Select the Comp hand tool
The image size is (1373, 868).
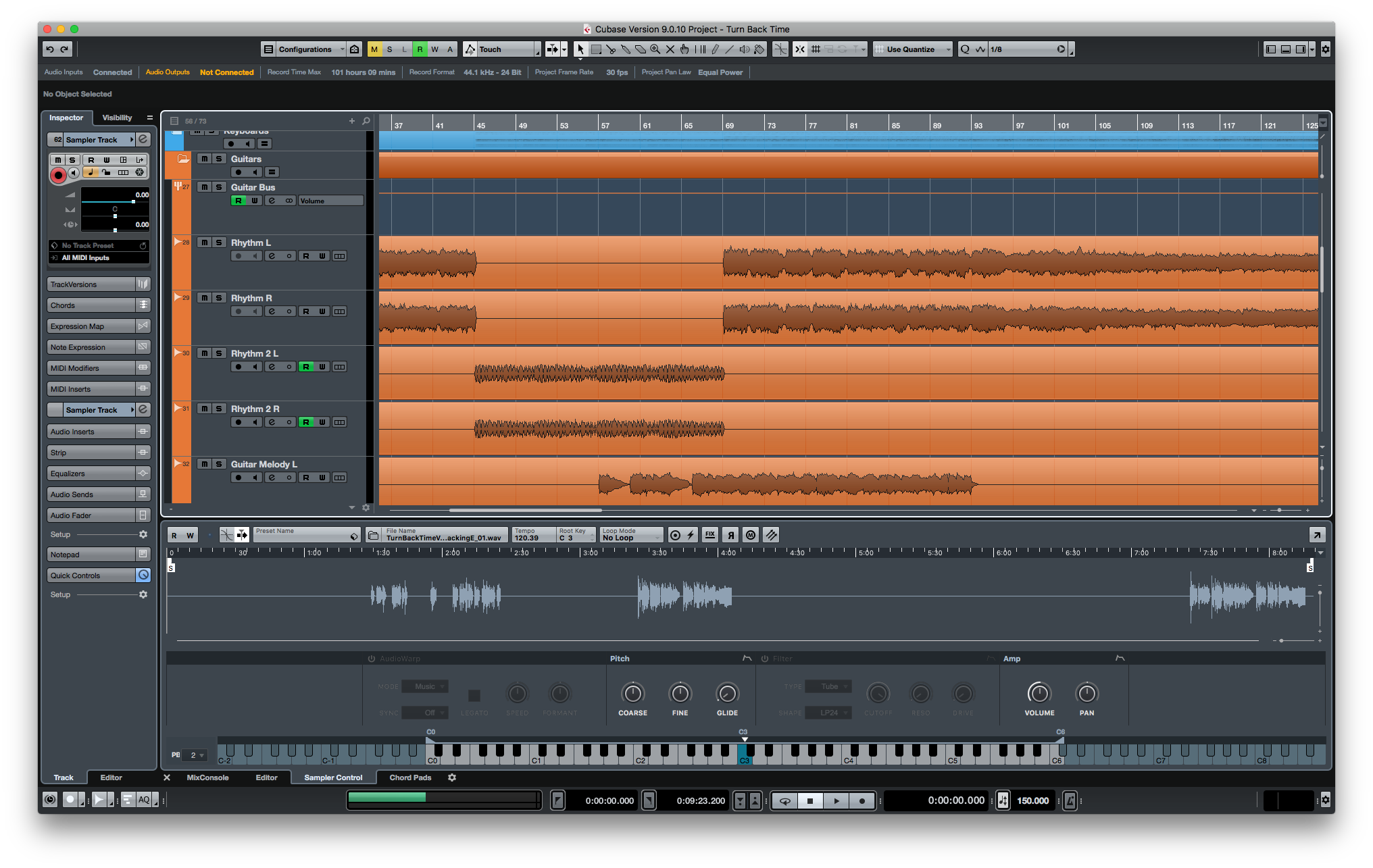[x=685, y=49]
